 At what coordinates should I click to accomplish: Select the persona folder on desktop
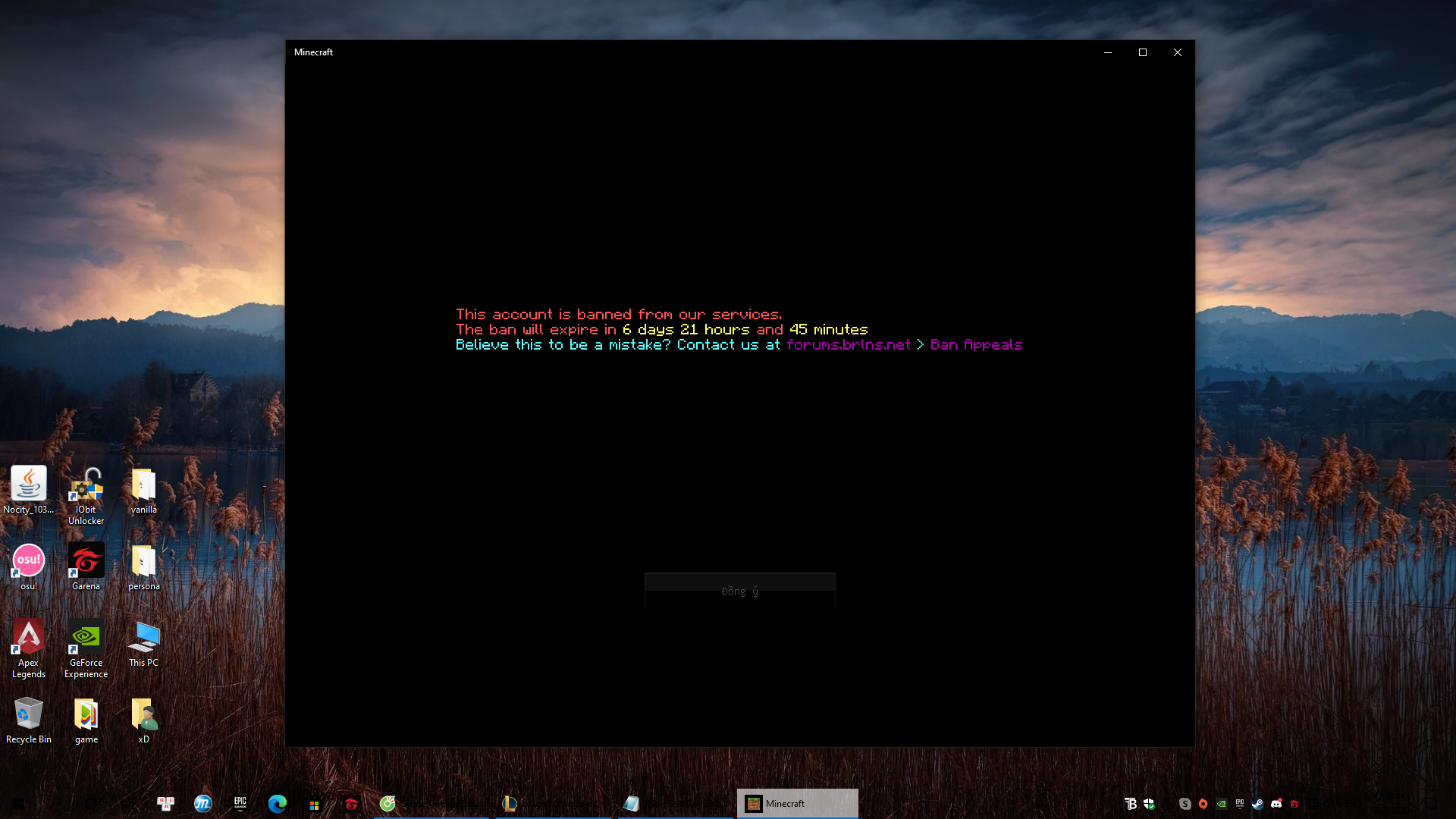tap(143, 567)
